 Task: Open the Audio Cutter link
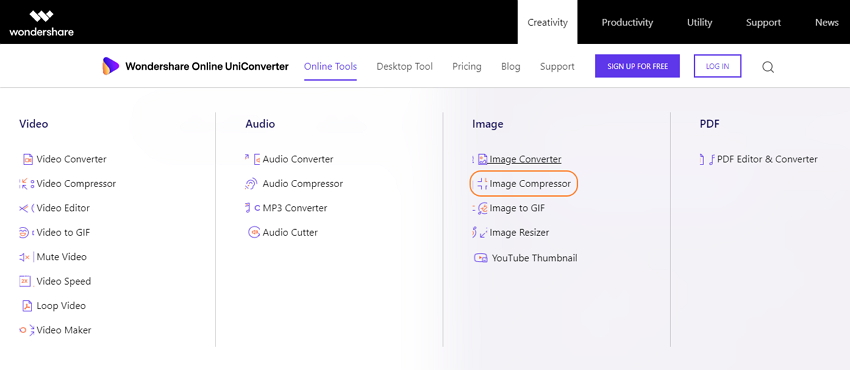pyautogui.click(x=290, y=232)
